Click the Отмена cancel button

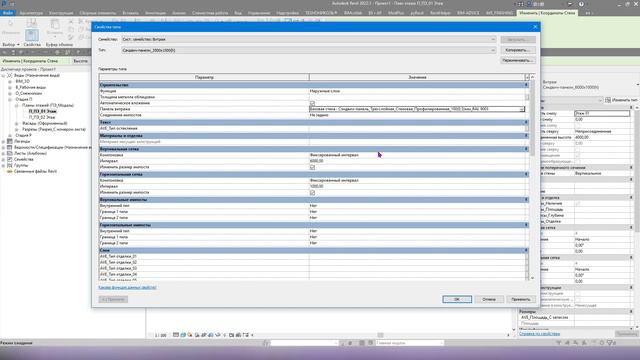coord(489,299)
